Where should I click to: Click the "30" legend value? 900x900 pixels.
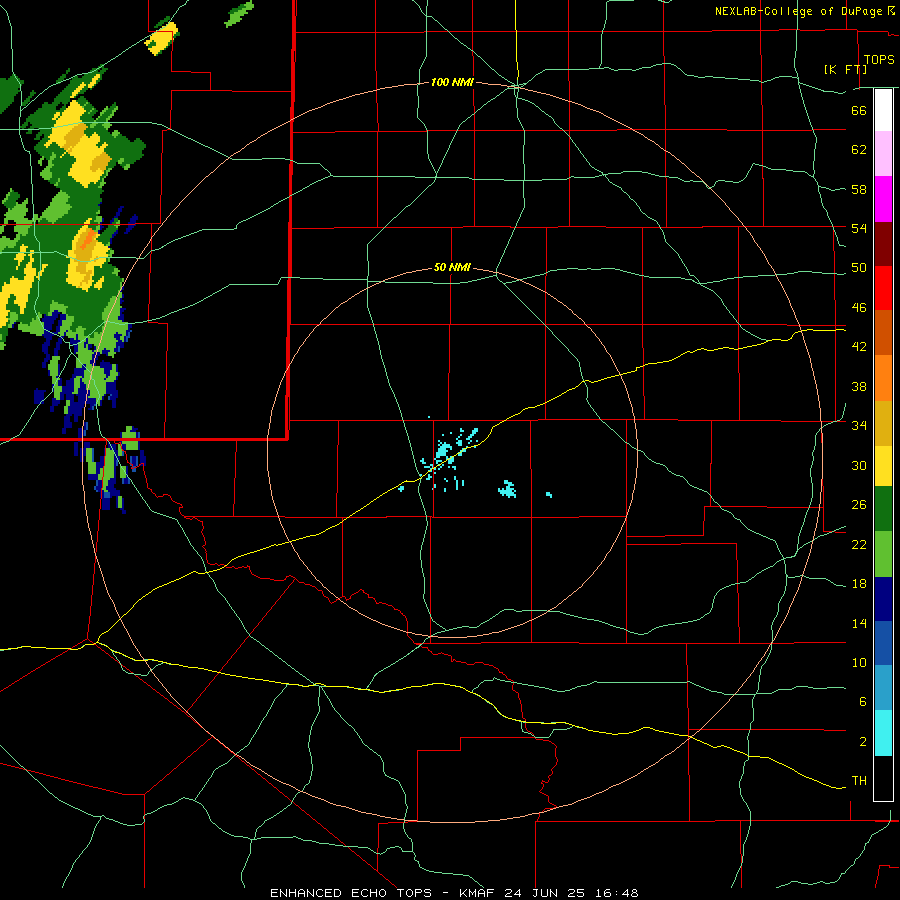859,465
